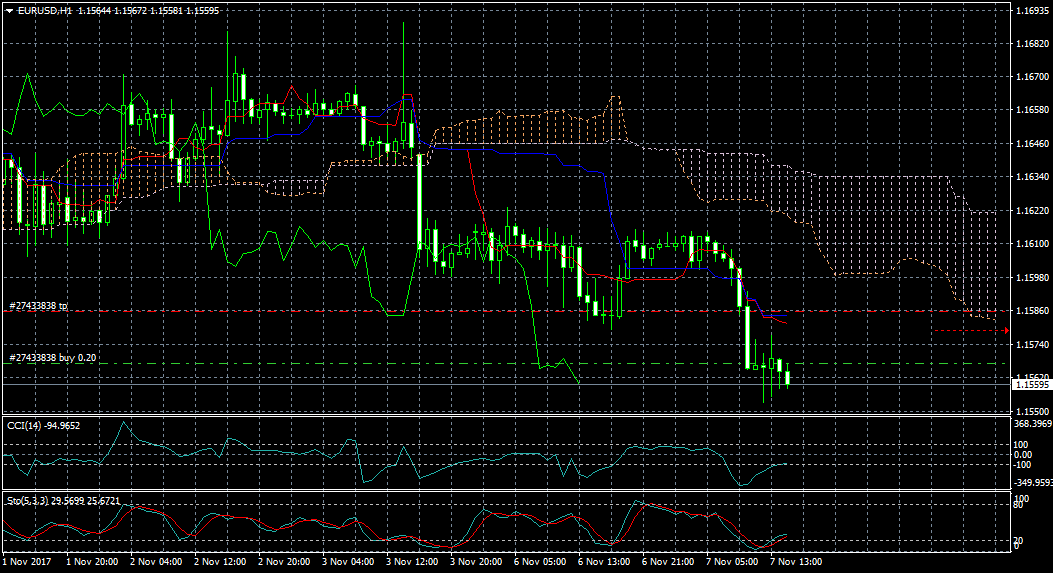
Task: Click the 7 Nov 13:00 time label
Action: pos(796,562)
